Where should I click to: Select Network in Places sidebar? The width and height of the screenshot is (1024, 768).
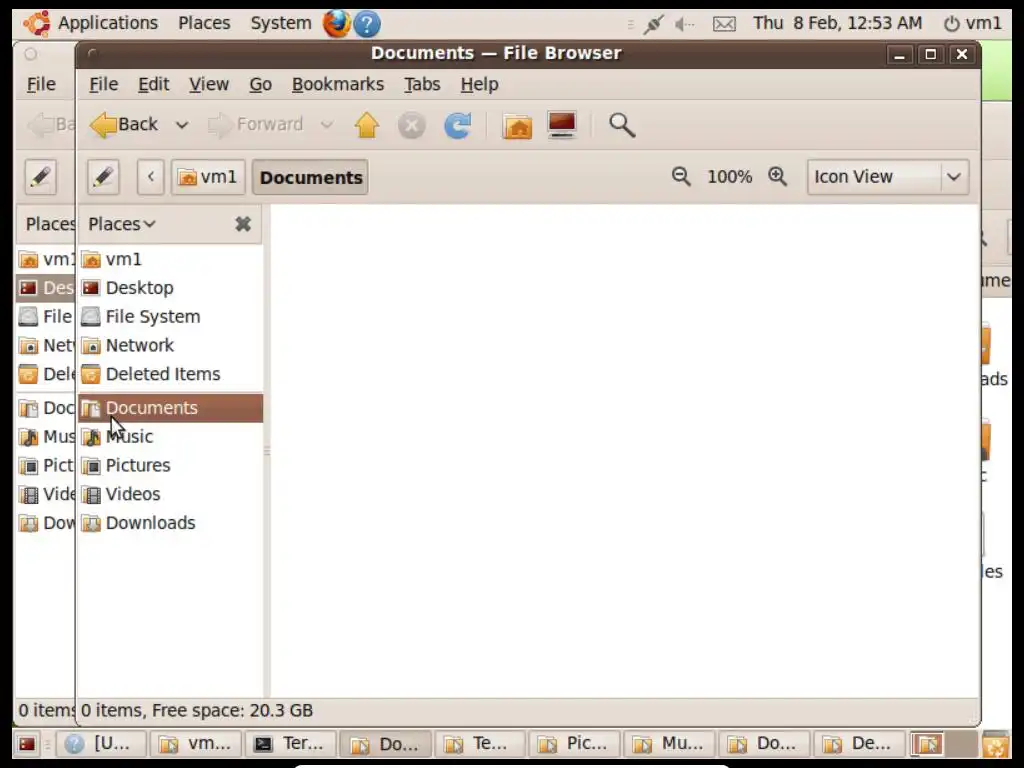170,345
